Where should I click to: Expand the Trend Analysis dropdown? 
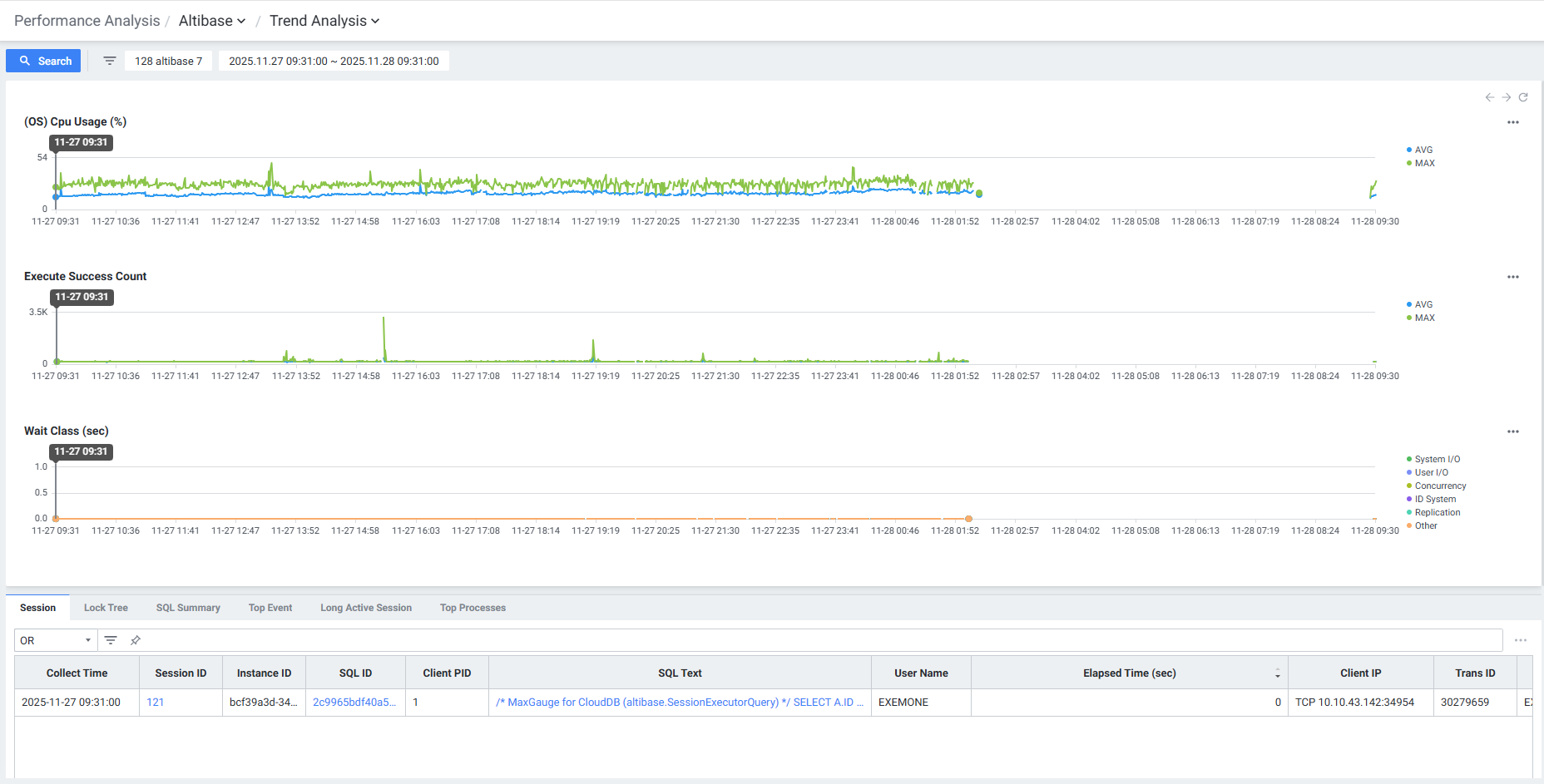click(324, 21)
